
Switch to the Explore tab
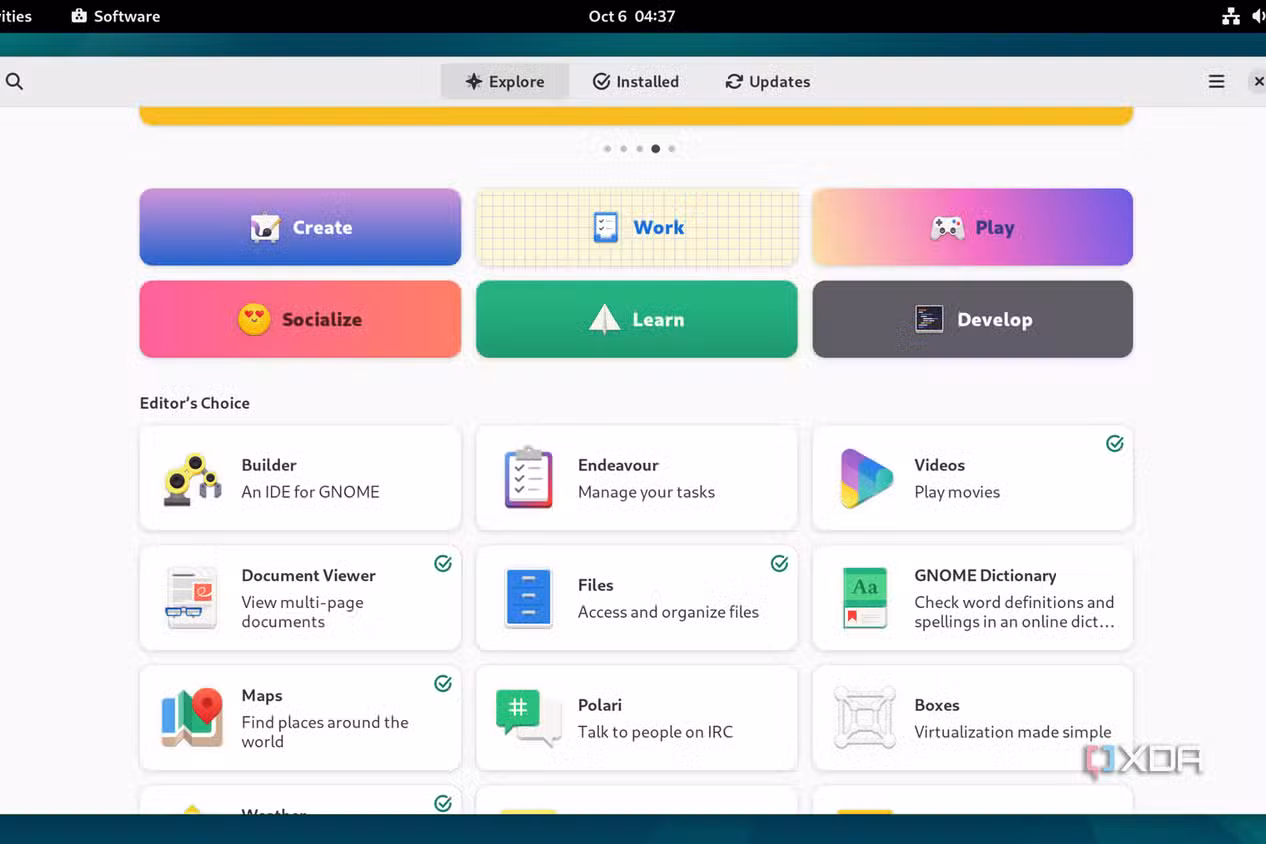[505, 82]
